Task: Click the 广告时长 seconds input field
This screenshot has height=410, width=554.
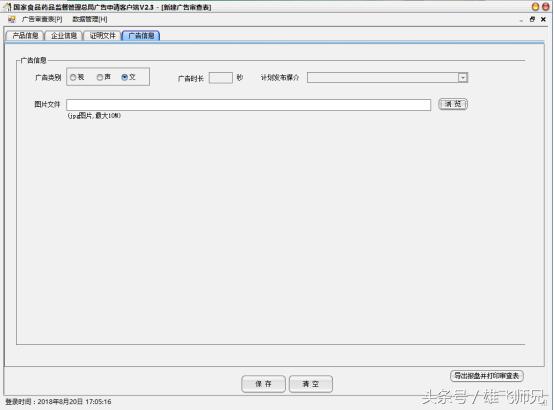Action: click(x=221, y=78)
